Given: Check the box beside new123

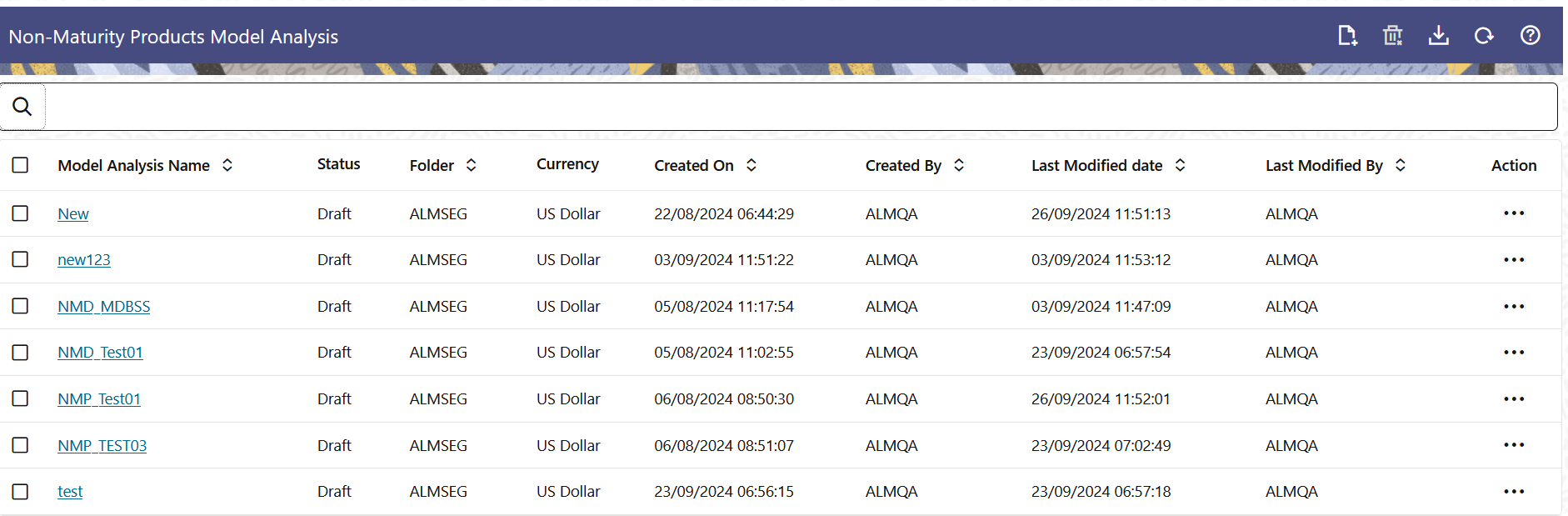Looking at the screenshot, I should point(21,259).
